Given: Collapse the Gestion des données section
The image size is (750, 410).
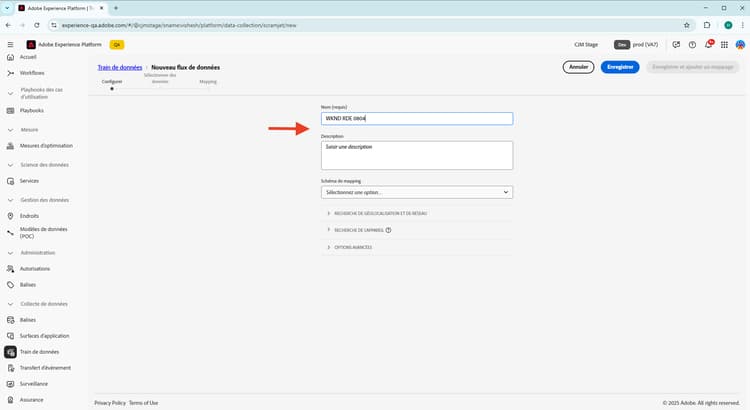Looking at the screenshot, I should click(x=11, y=200).
